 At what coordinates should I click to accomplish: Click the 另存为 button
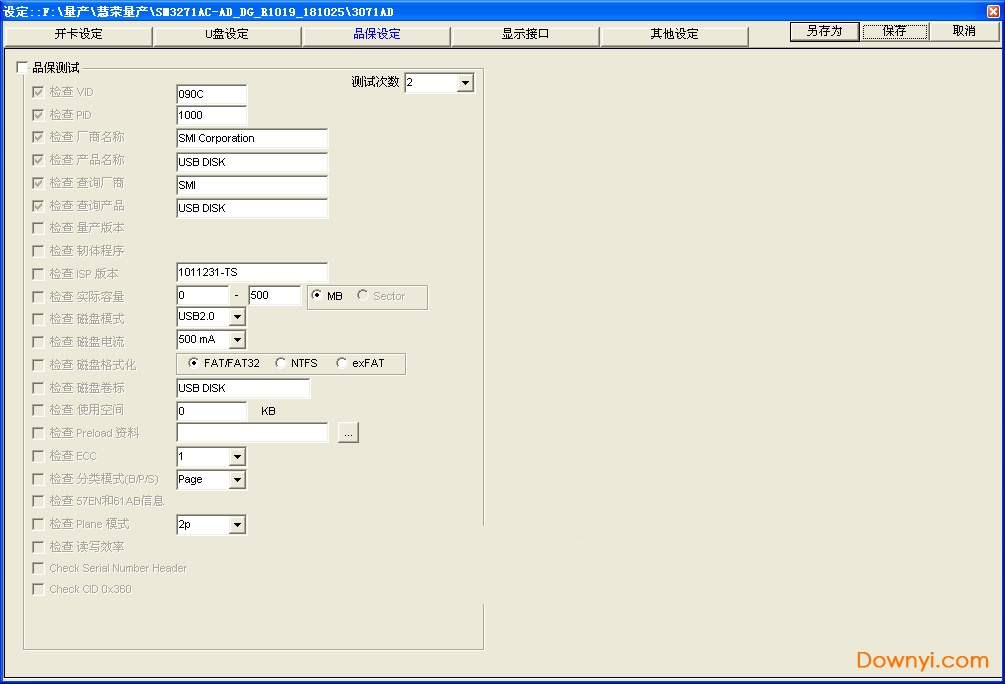click(x=824, y=31)
